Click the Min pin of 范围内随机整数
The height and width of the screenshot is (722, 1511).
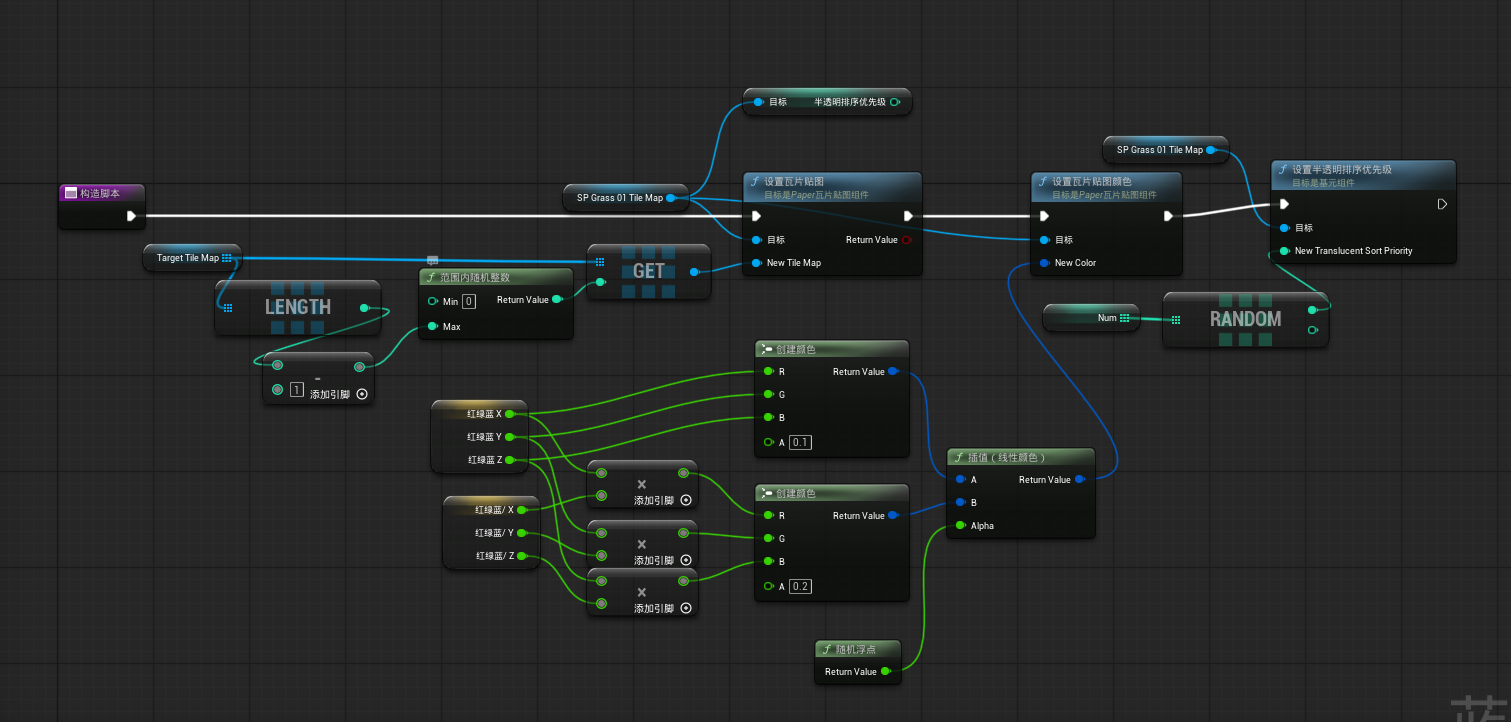coord(432,301)
